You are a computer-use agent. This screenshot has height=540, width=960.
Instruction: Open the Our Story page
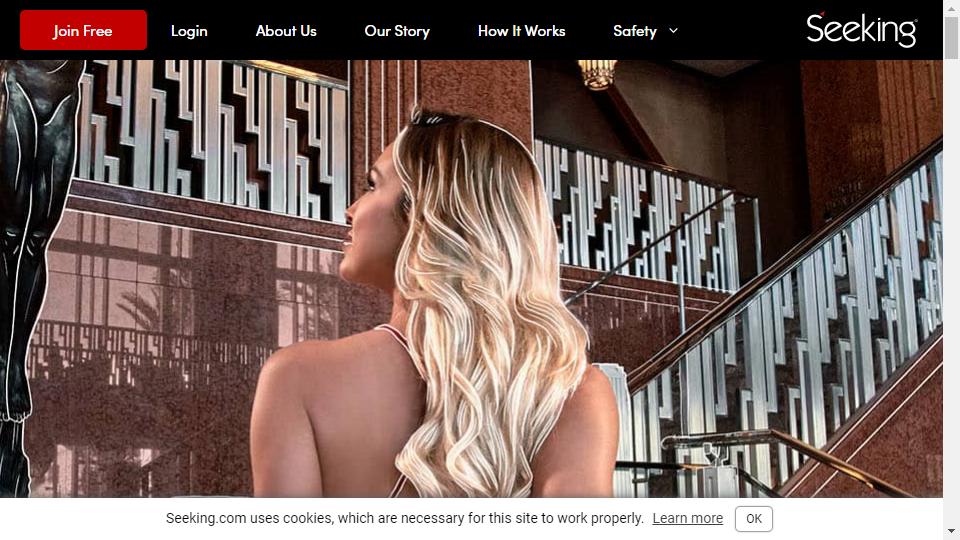pos(397,31)
